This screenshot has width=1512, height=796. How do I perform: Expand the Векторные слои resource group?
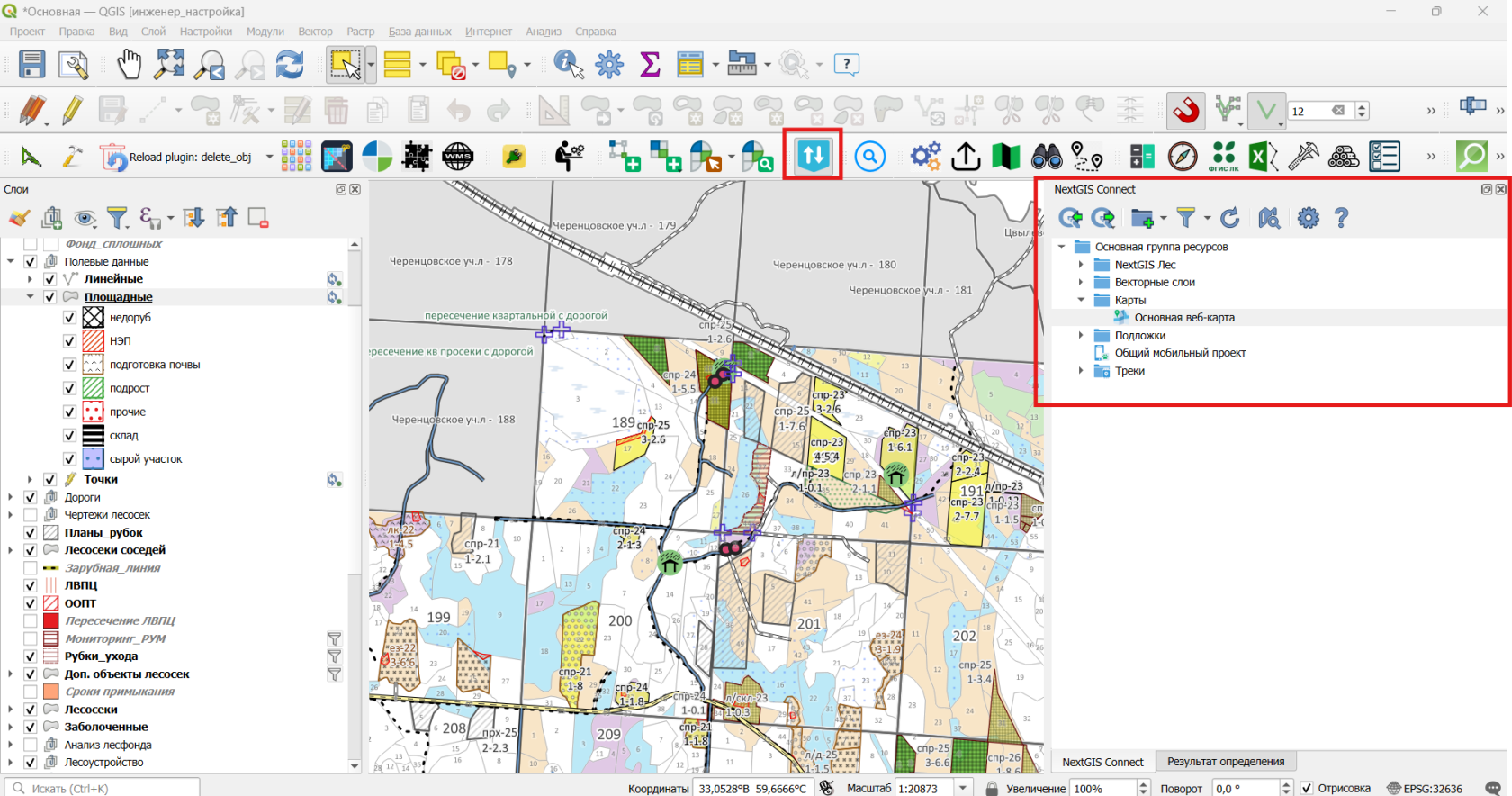coord(1081,282)
